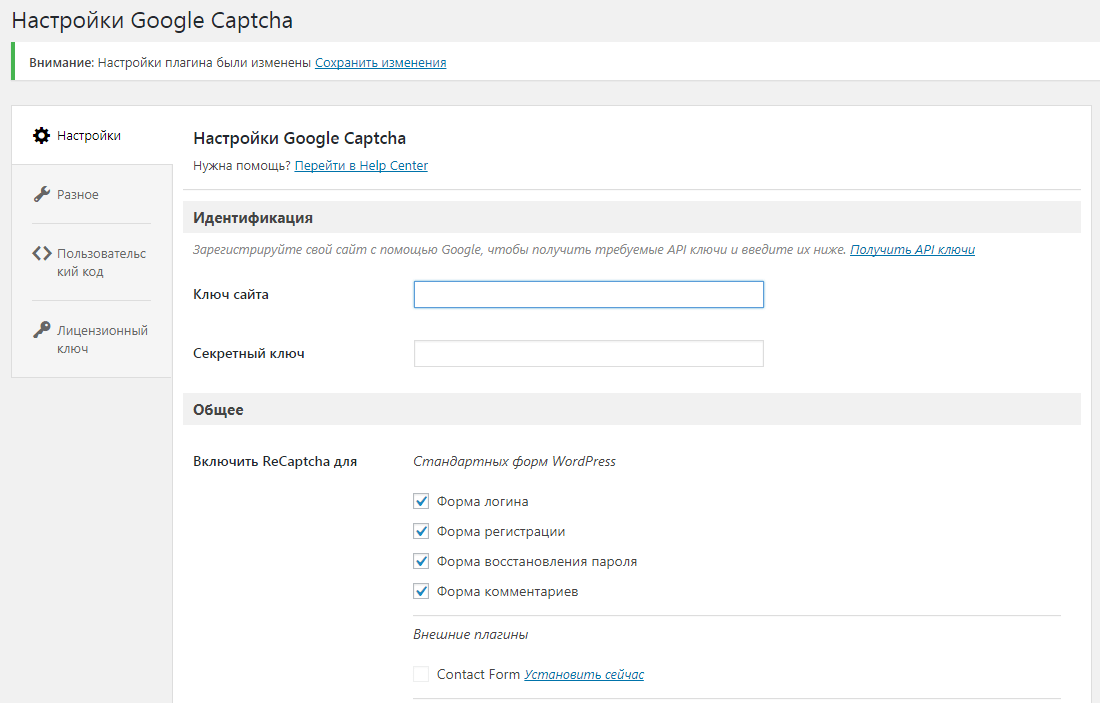Click the wrench icon beside Разное
The width and height of the screenshot is (1100, 703).
pyautogui.click(x=41, y=194)
